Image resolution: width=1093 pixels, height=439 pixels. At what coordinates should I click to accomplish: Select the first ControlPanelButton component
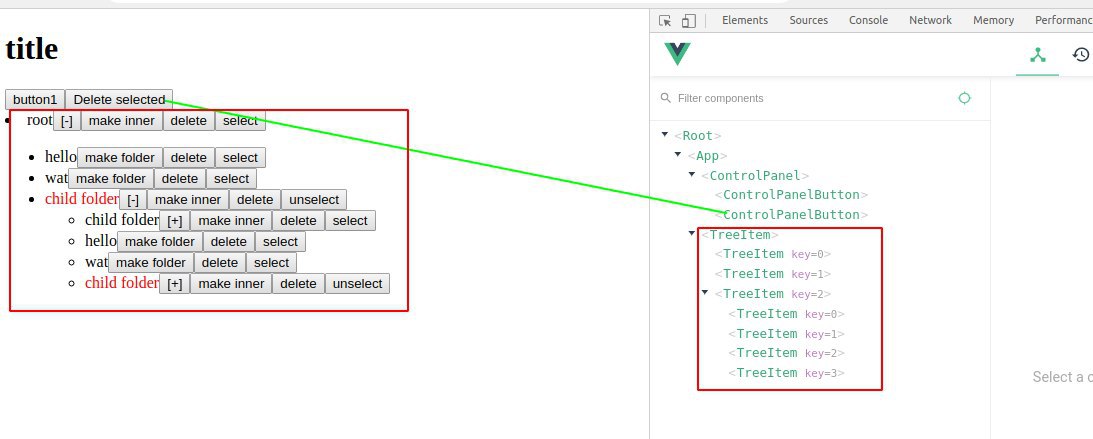[791, 194]
